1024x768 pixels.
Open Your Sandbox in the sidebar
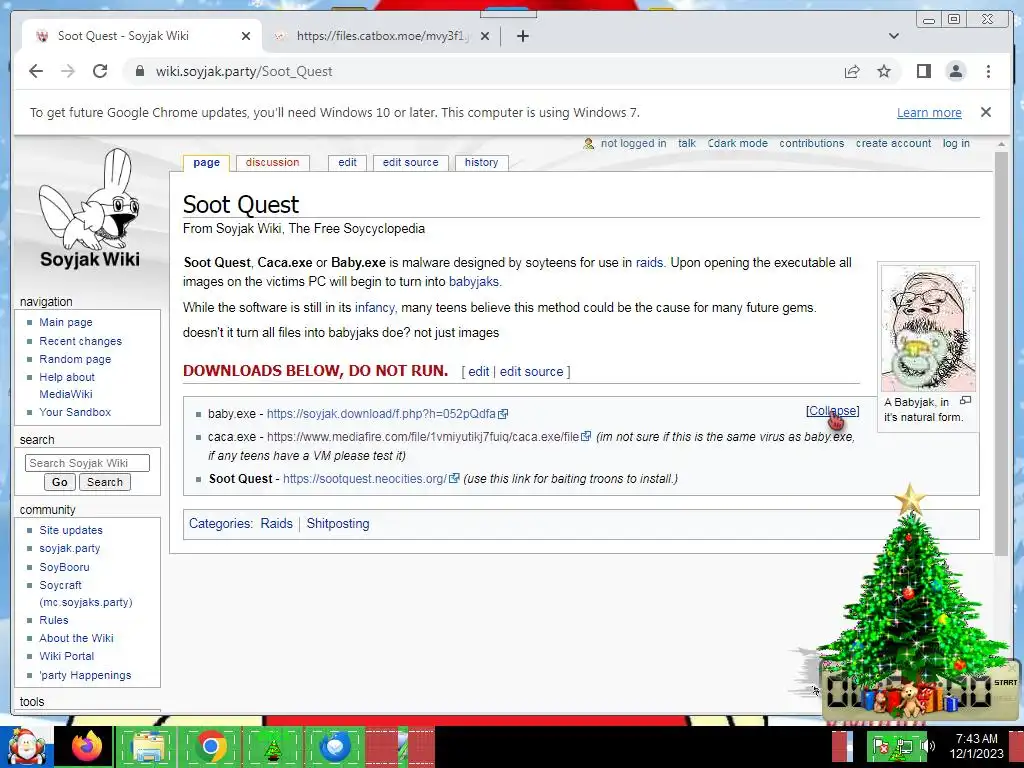(x=75, y=412)
